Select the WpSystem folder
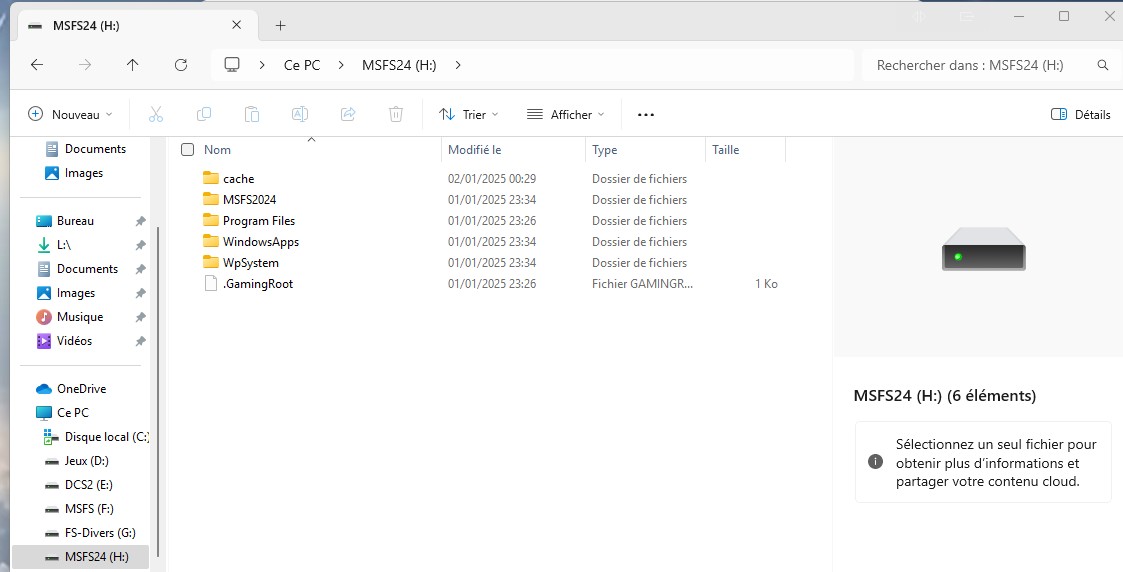The width and height of the screenshot is (1123, 572). 251,263
